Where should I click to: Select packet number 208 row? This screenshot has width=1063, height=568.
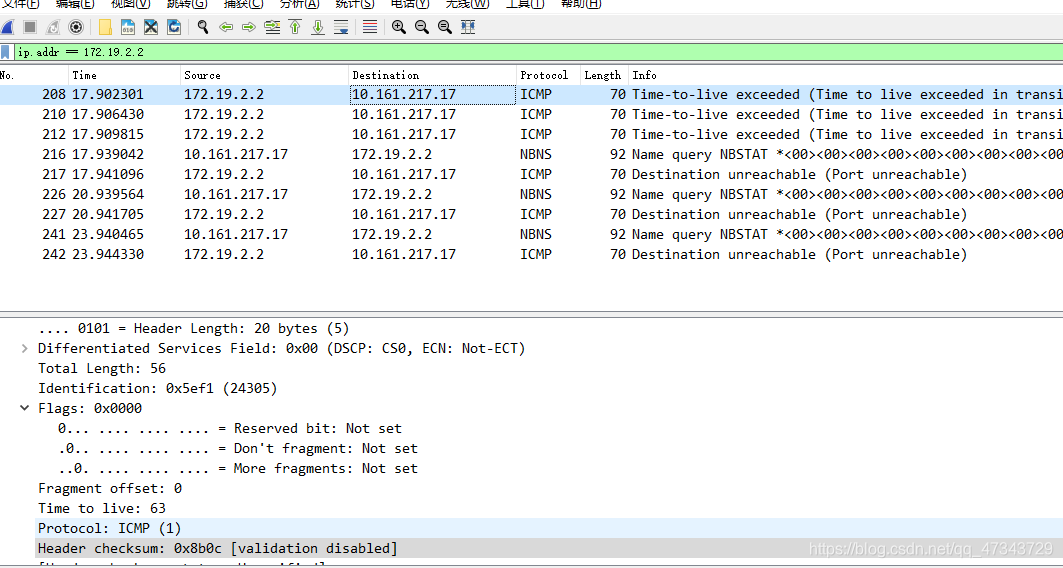pyautogui.click(x=532, y=94)
